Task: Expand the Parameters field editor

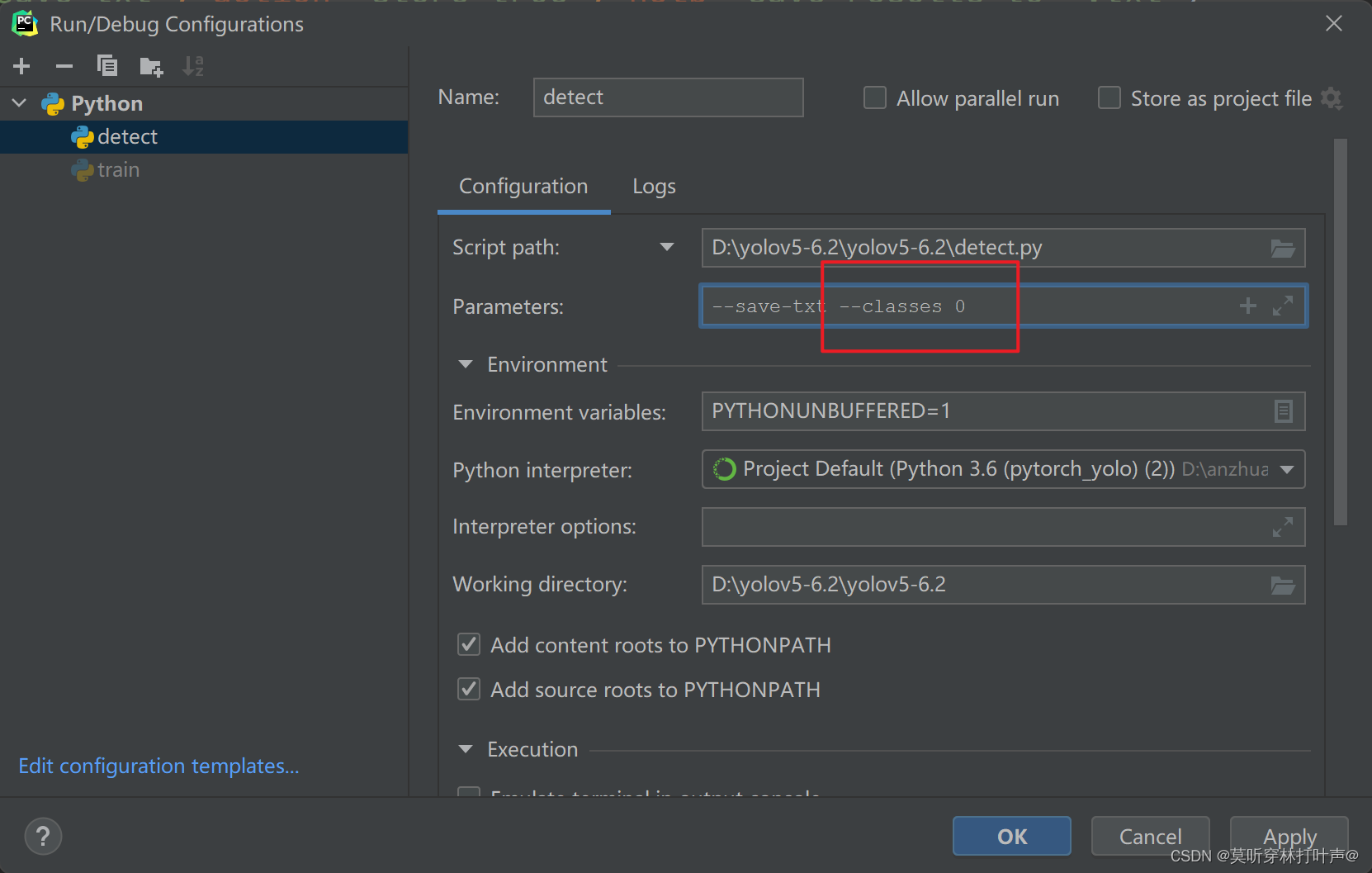Action: (x=1283, y=306)
